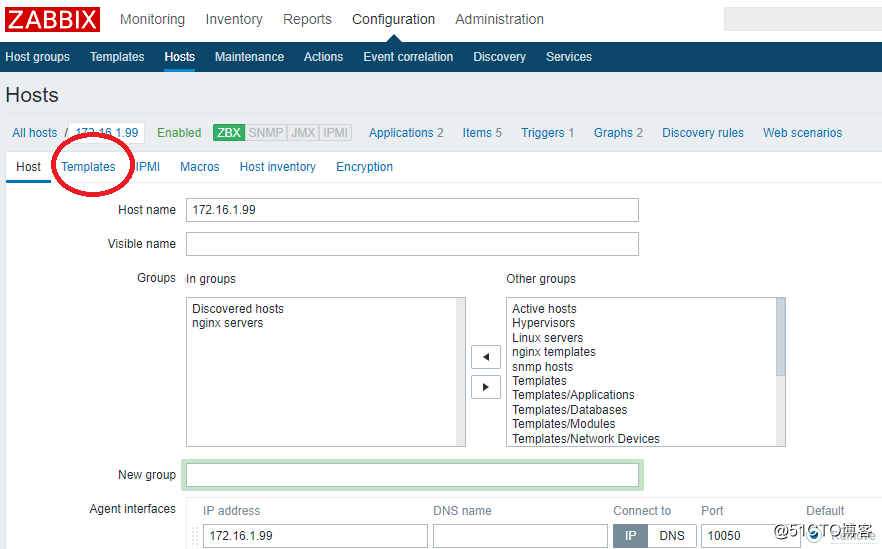Click the ZBX availability badge
This screenshot has width=882, height=549.
pos(228,133)
